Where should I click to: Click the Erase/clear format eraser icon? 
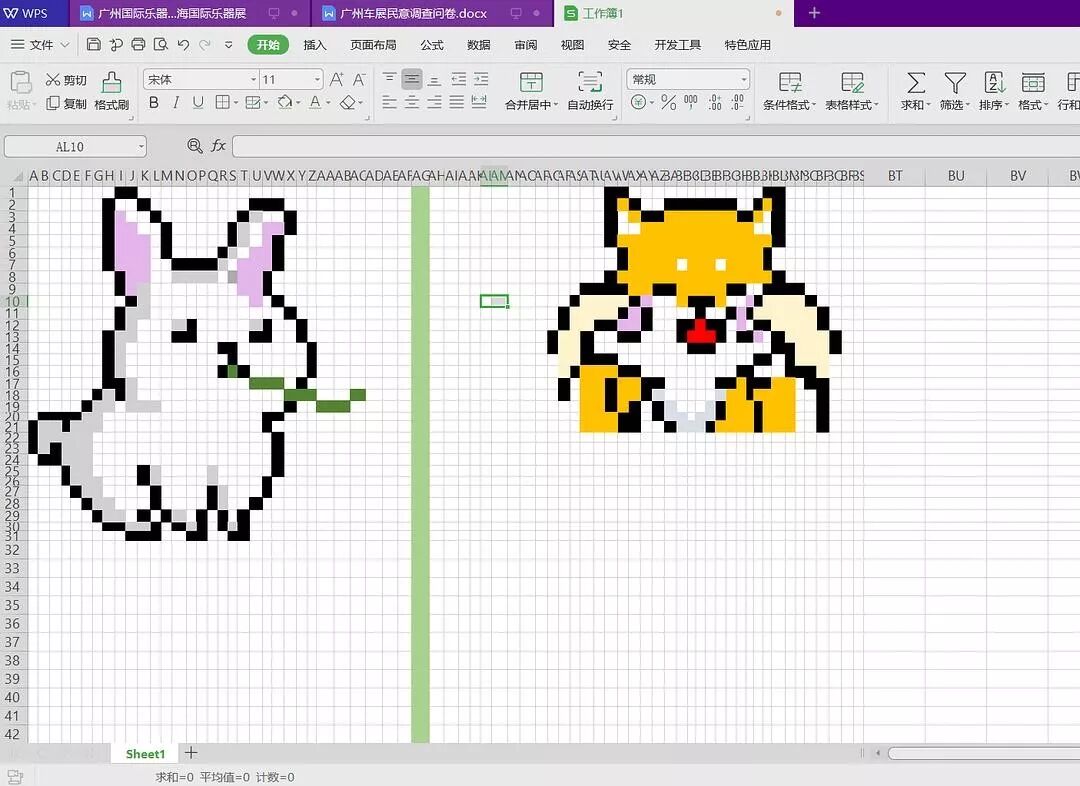click(x=348, y=103)
